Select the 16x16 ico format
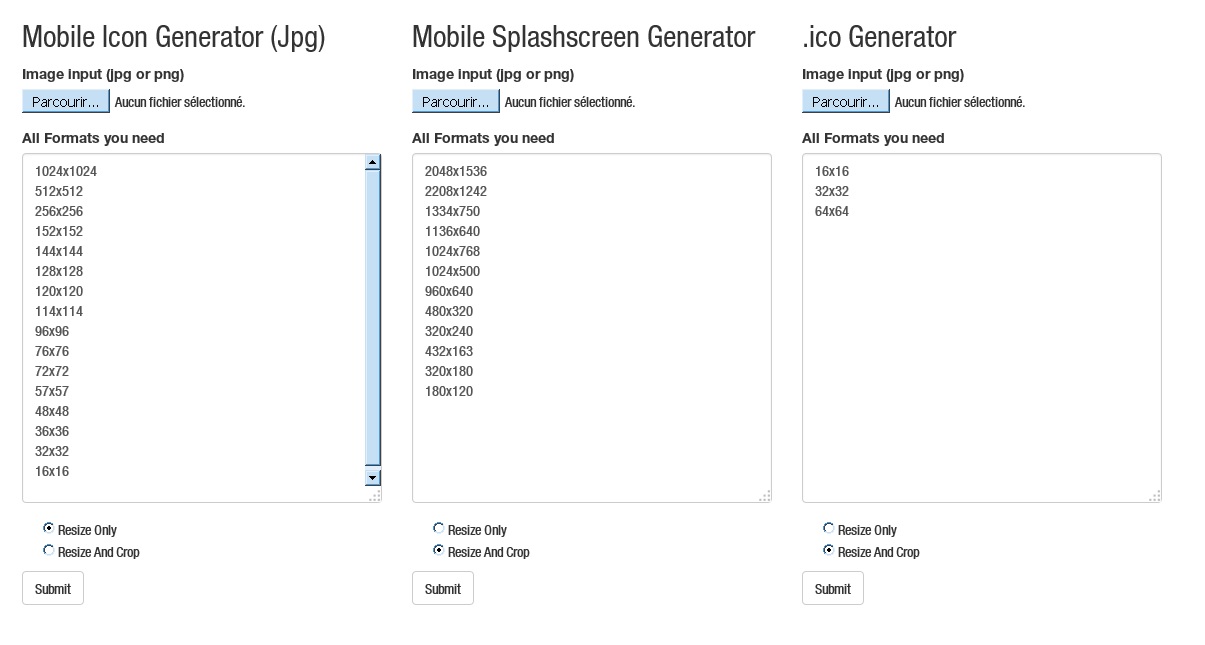 [x=829, y=171]
